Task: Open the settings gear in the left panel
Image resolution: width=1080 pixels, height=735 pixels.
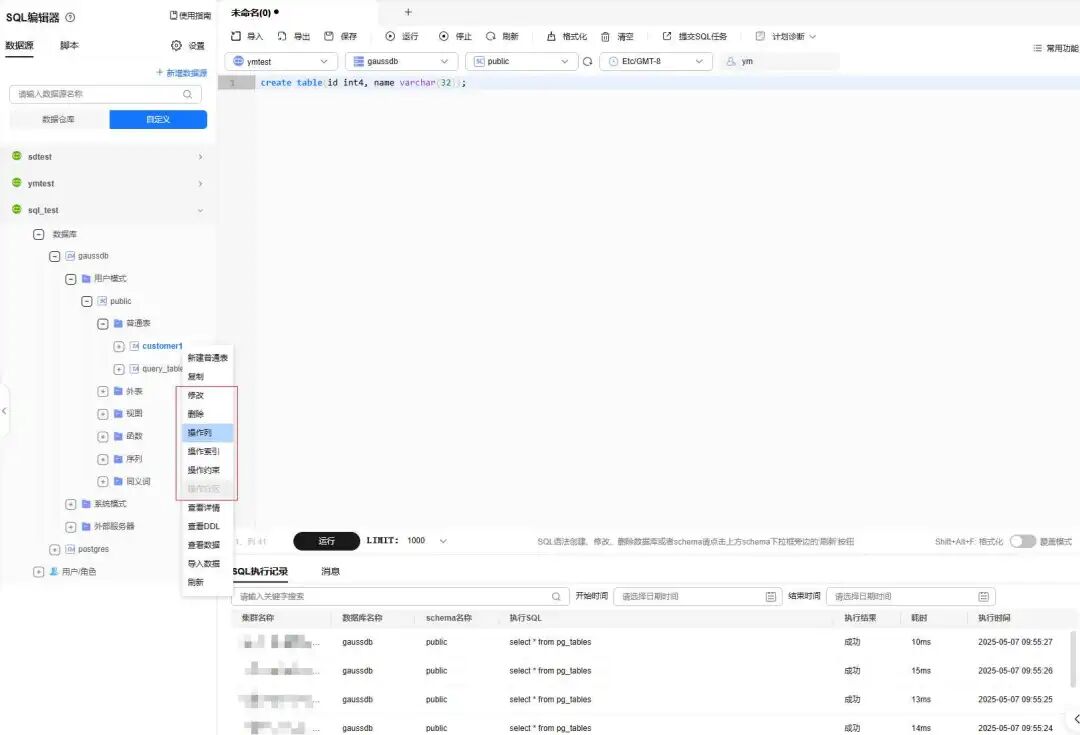Action: [176, 45]
